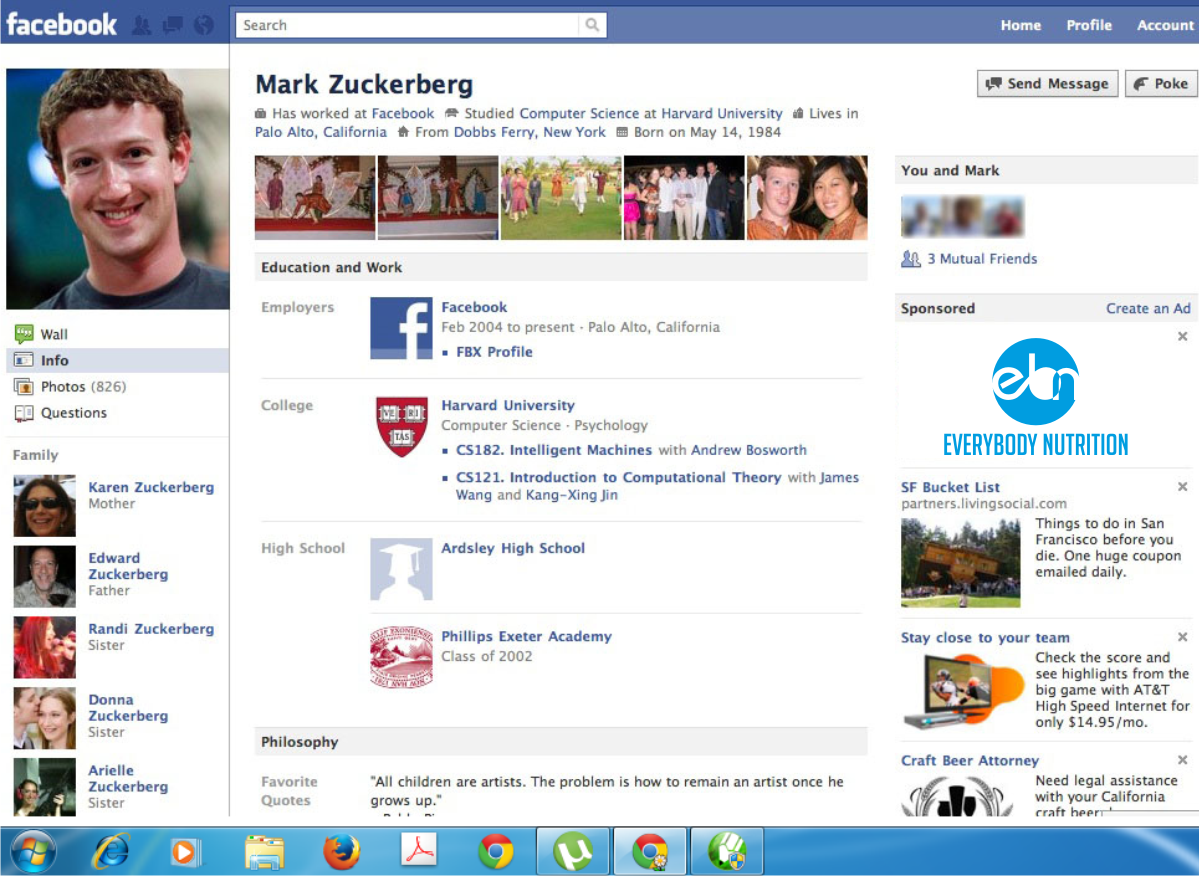The height and width of the screenshot is (876, 1199).
Task: Launch Firefox from the taskbar
Action: click(341, 851)
